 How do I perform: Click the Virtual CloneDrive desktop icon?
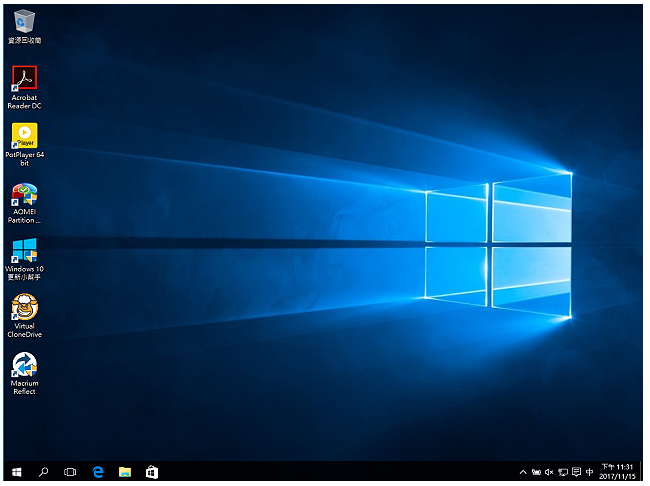click(x=24, y=307)
